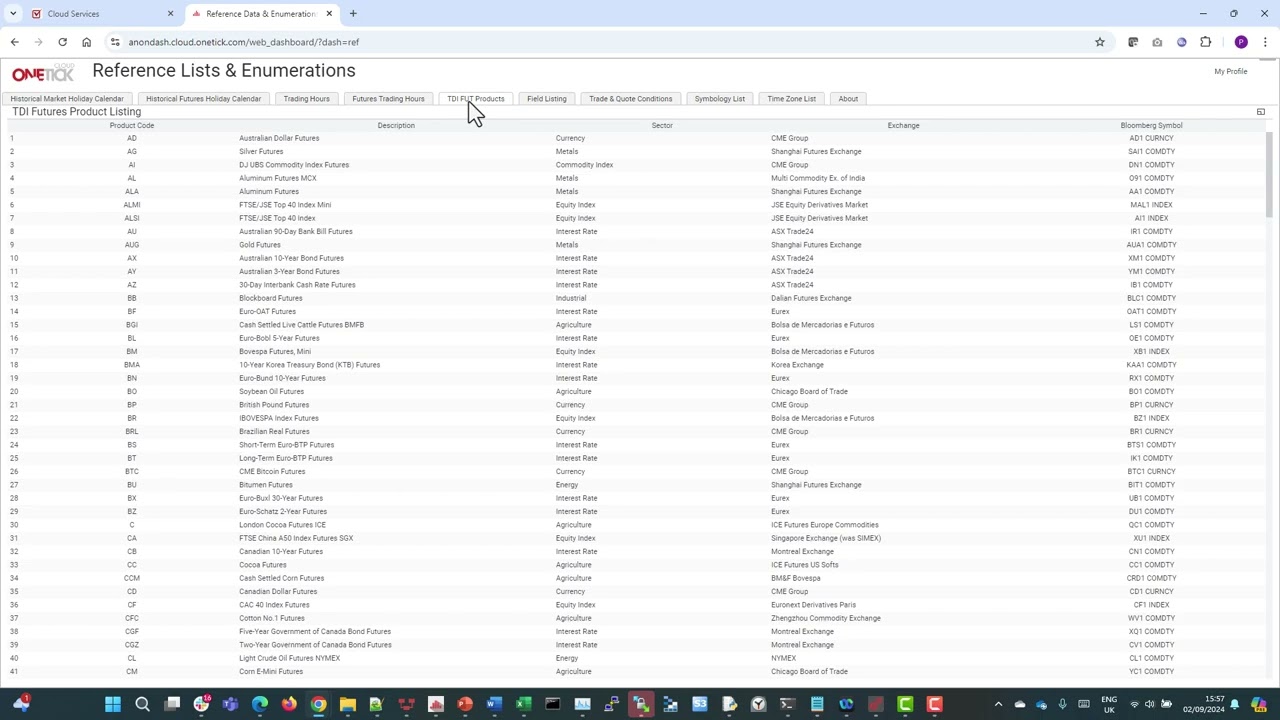
Task: Select the TDI FUT Products tab
Action: (x=476, y=99)
